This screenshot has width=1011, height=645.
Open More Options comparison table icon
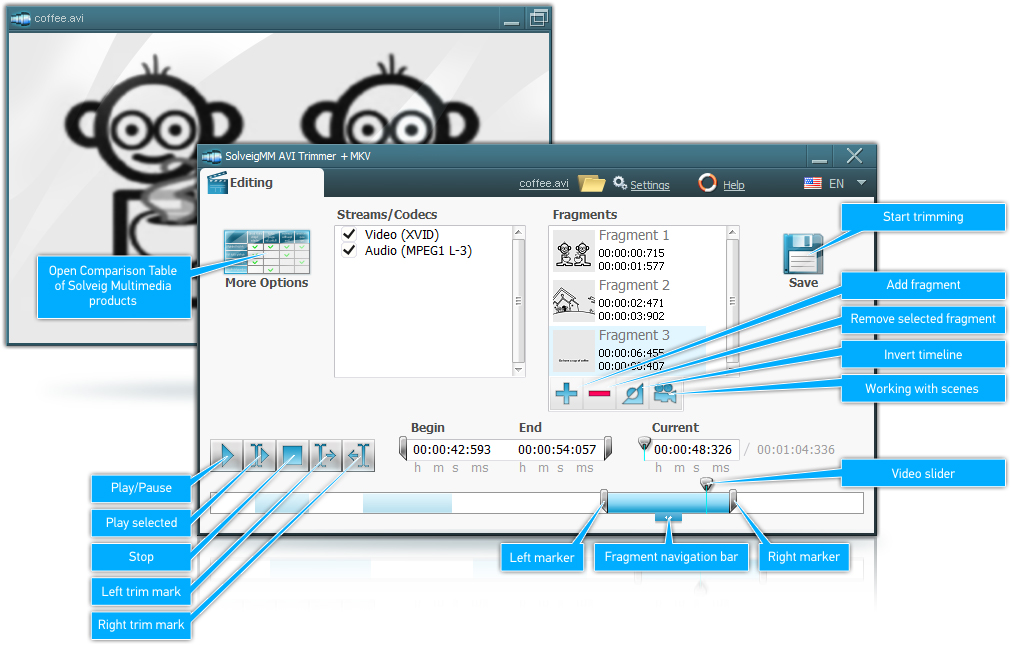(266, 252)
